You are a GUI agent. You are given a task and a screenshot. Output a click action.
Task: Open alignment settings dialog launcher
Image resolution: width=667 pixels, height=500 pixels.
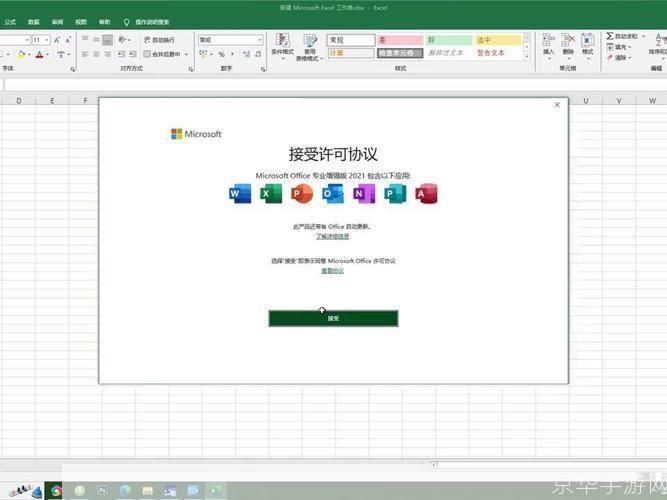[x=191, y=69]
